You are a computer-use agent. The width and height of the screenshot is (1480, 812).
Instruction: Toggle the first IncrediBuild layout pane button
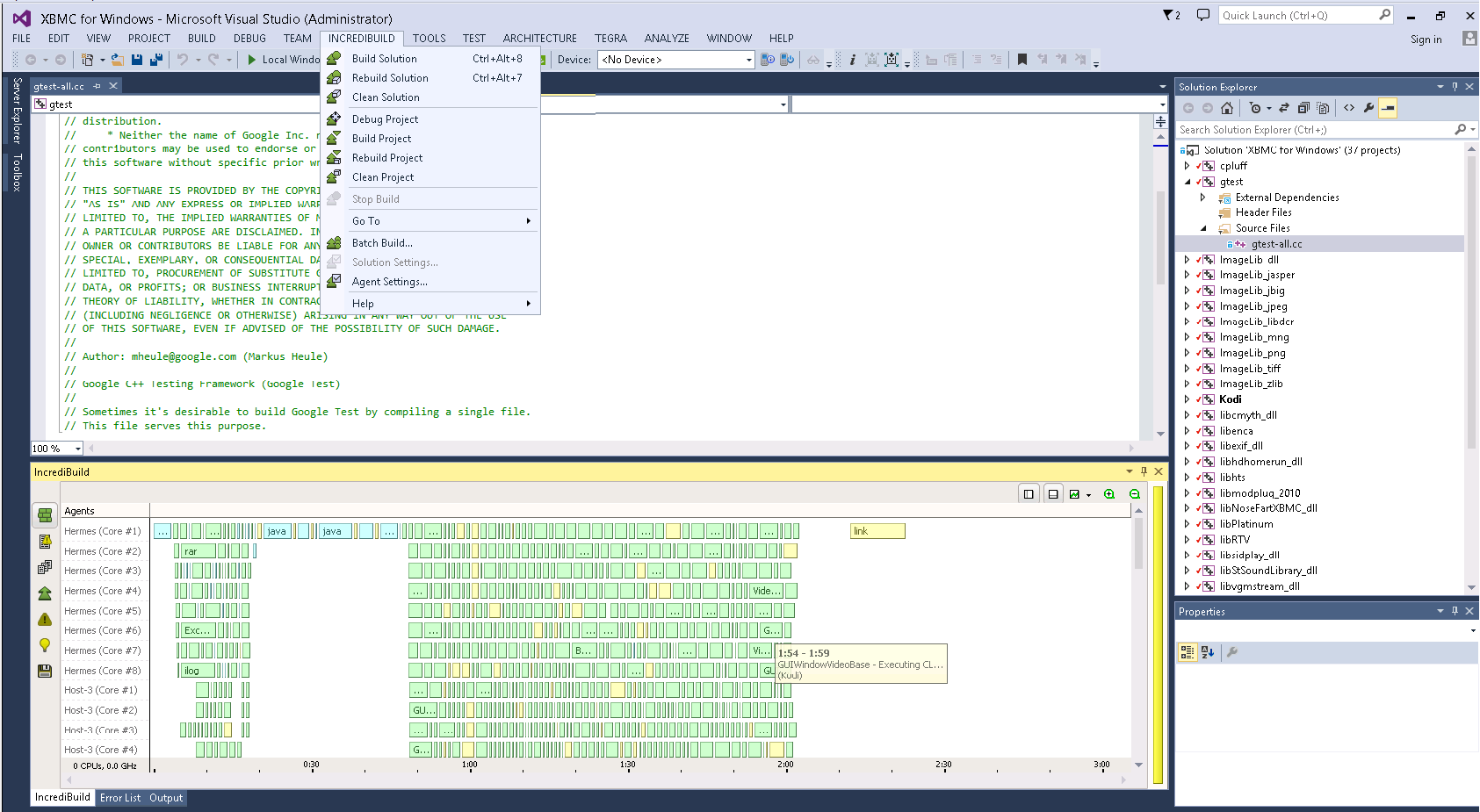(1029, 494)
